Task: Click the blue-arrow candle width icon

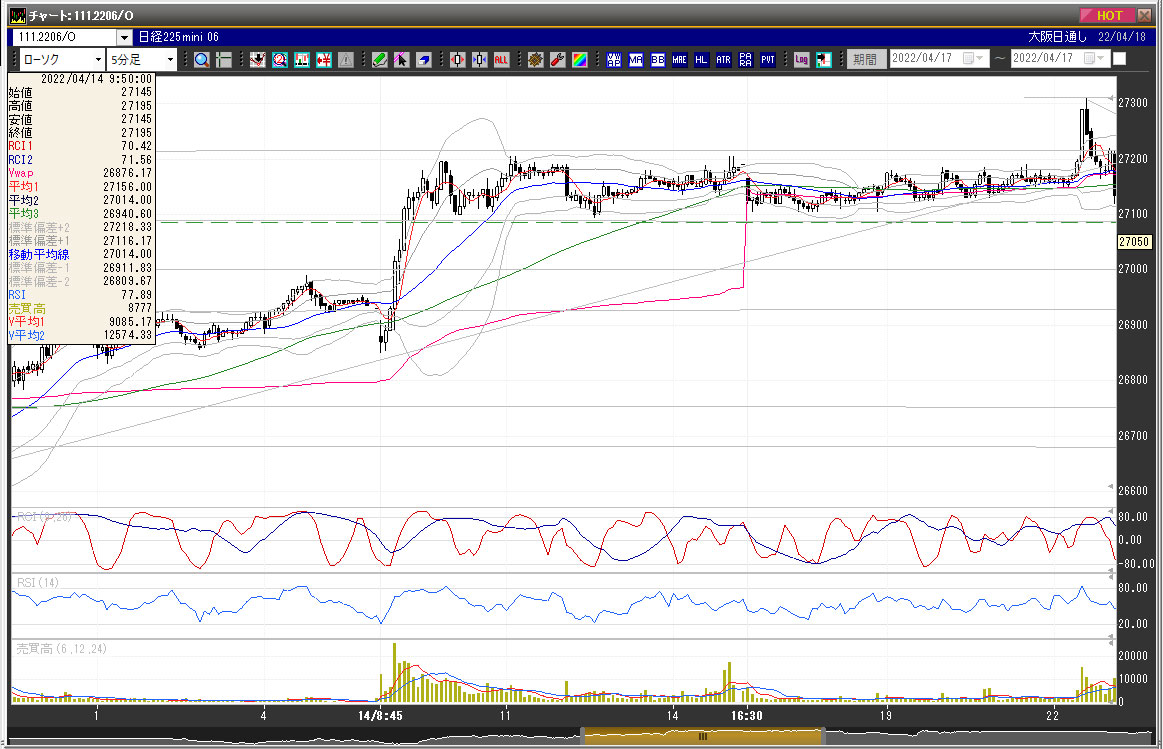Action: click(480, 60)
